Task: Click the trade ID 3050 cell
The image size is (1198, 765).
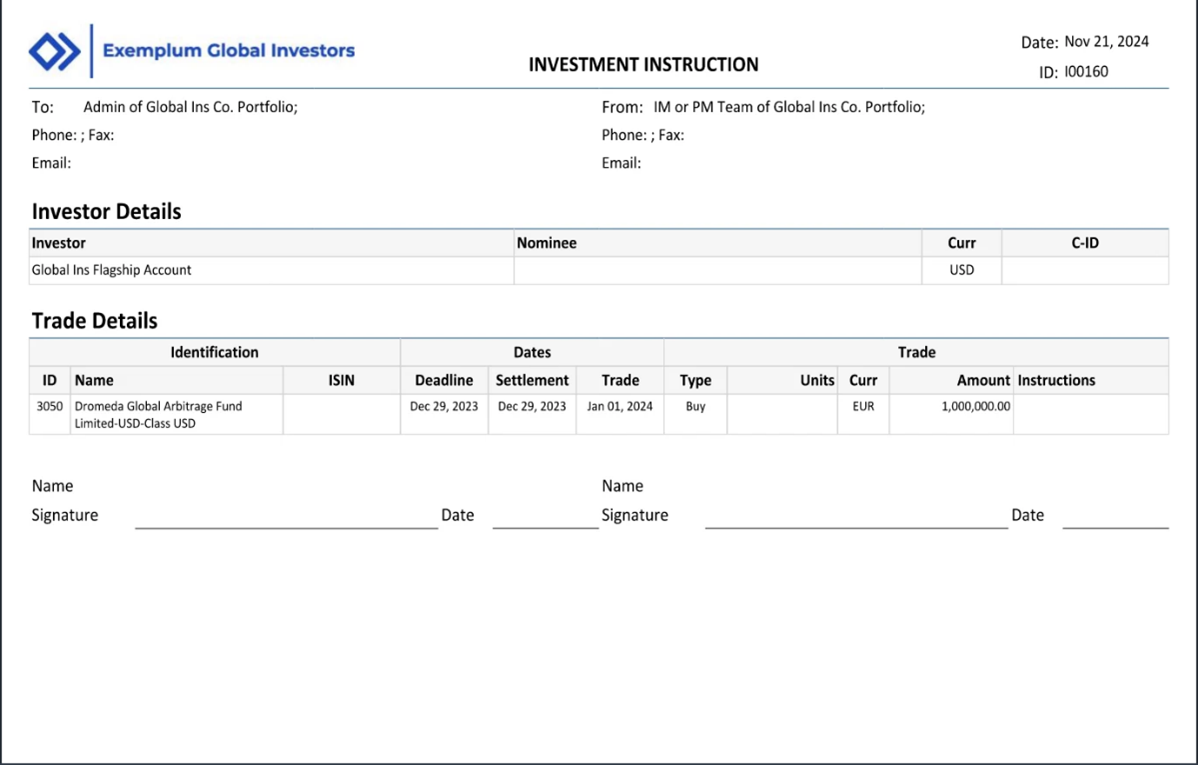Action: pyautogui.click(x=49, y=407)
